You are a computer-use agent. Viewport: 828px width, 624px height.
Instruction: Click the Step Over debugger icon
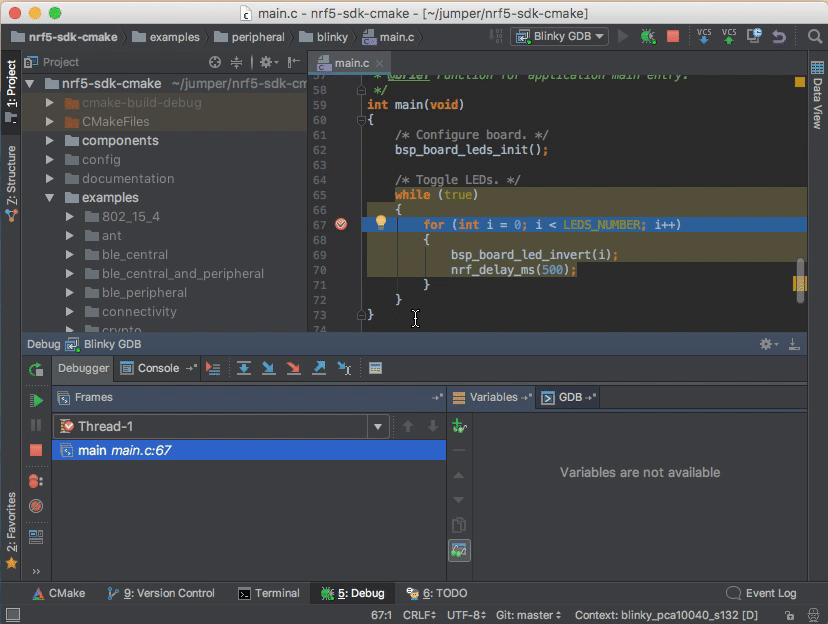pyautogui.click(x=243, y=368)
